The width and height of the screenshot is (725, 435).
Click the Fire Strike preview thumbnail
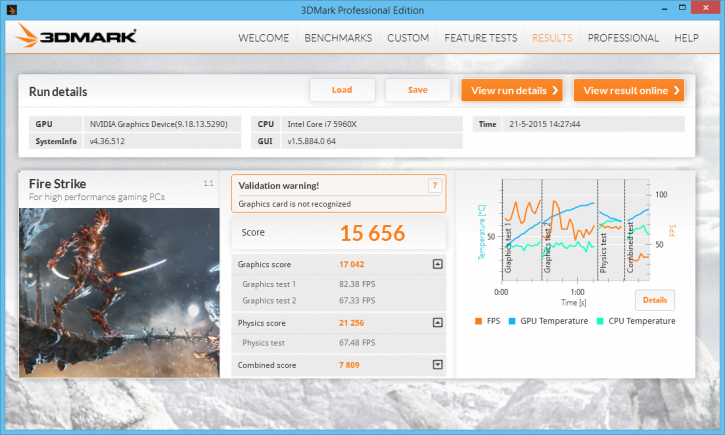pos(119,292)
